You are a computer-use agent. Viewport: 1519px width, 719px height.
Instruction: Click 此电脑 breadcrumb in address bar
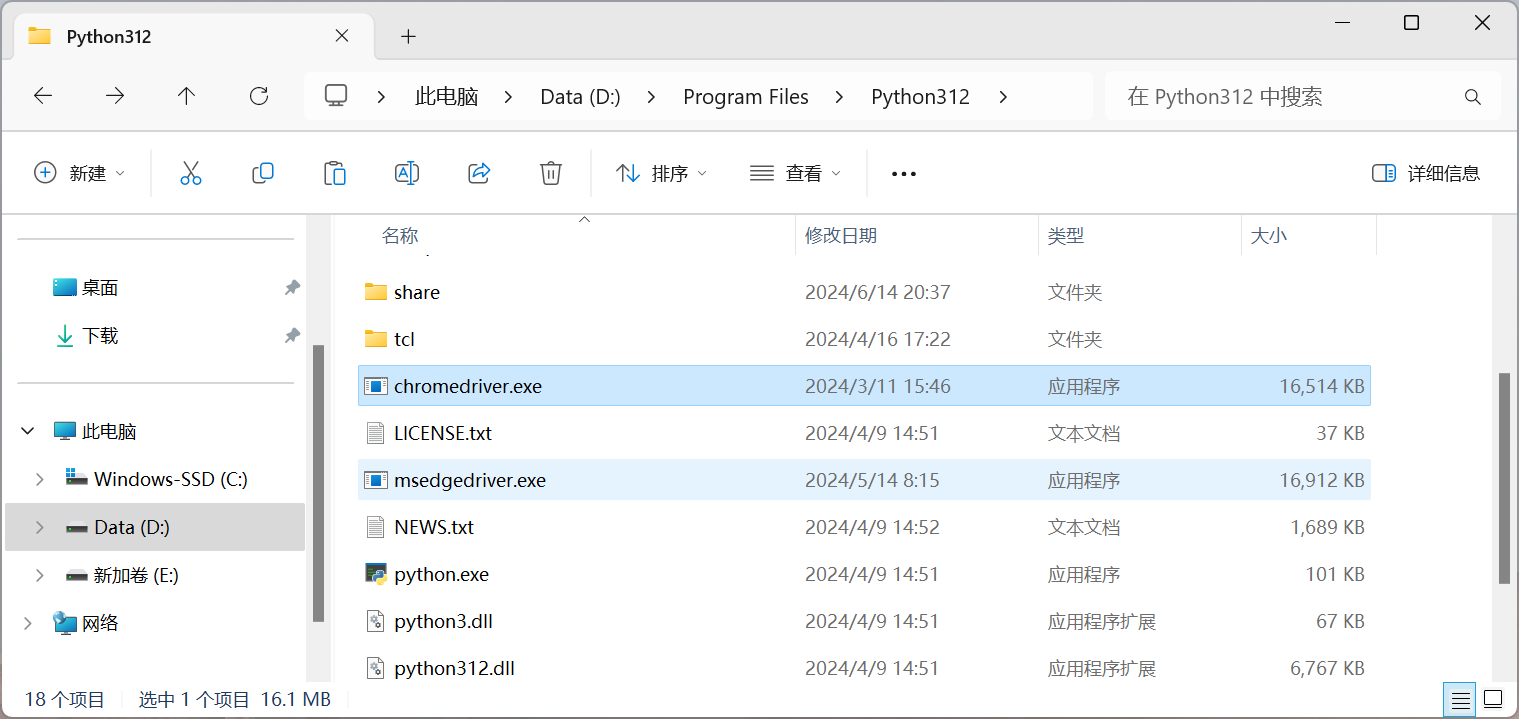point(447,97)
